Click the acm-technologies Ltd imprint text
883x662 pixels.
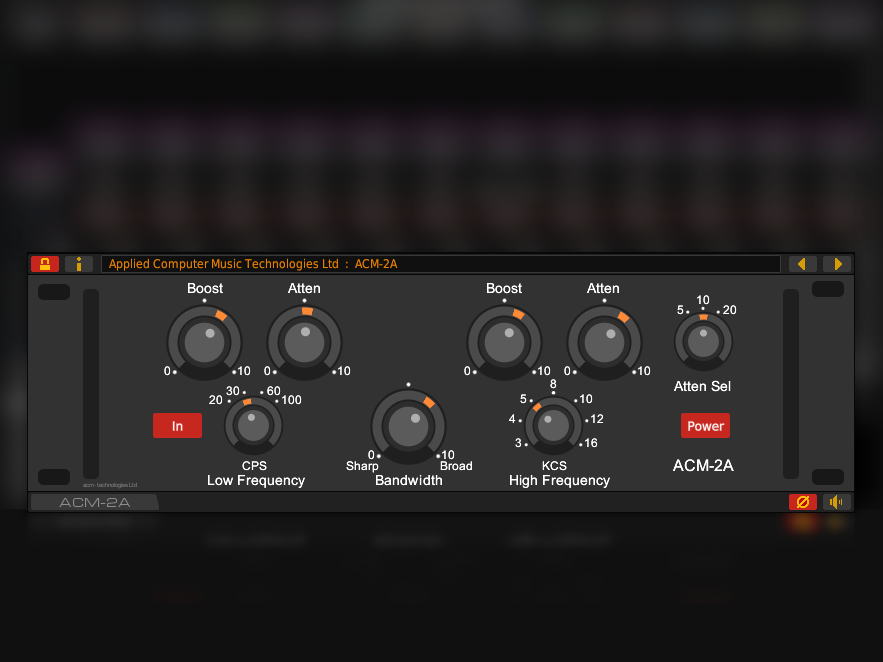110,483
